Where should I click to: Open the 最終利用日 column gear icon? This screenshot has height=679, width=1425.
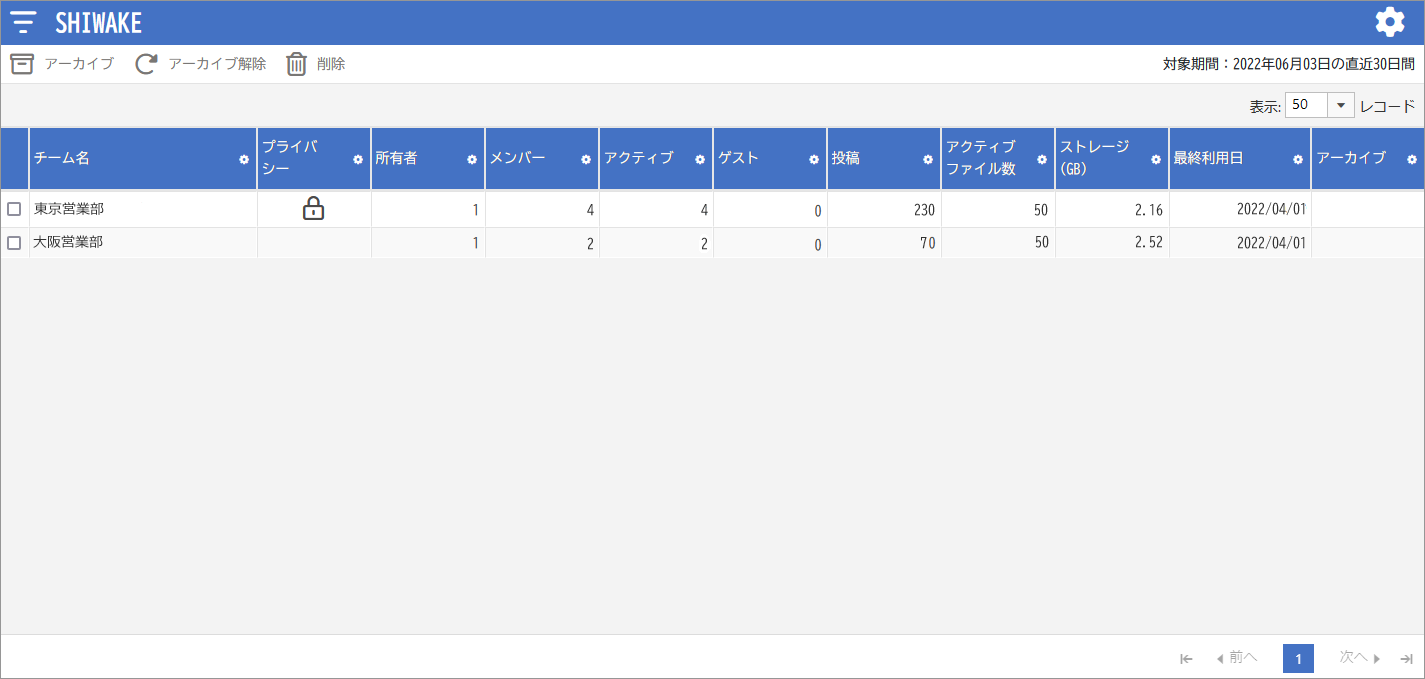[x=1296, y=158]
